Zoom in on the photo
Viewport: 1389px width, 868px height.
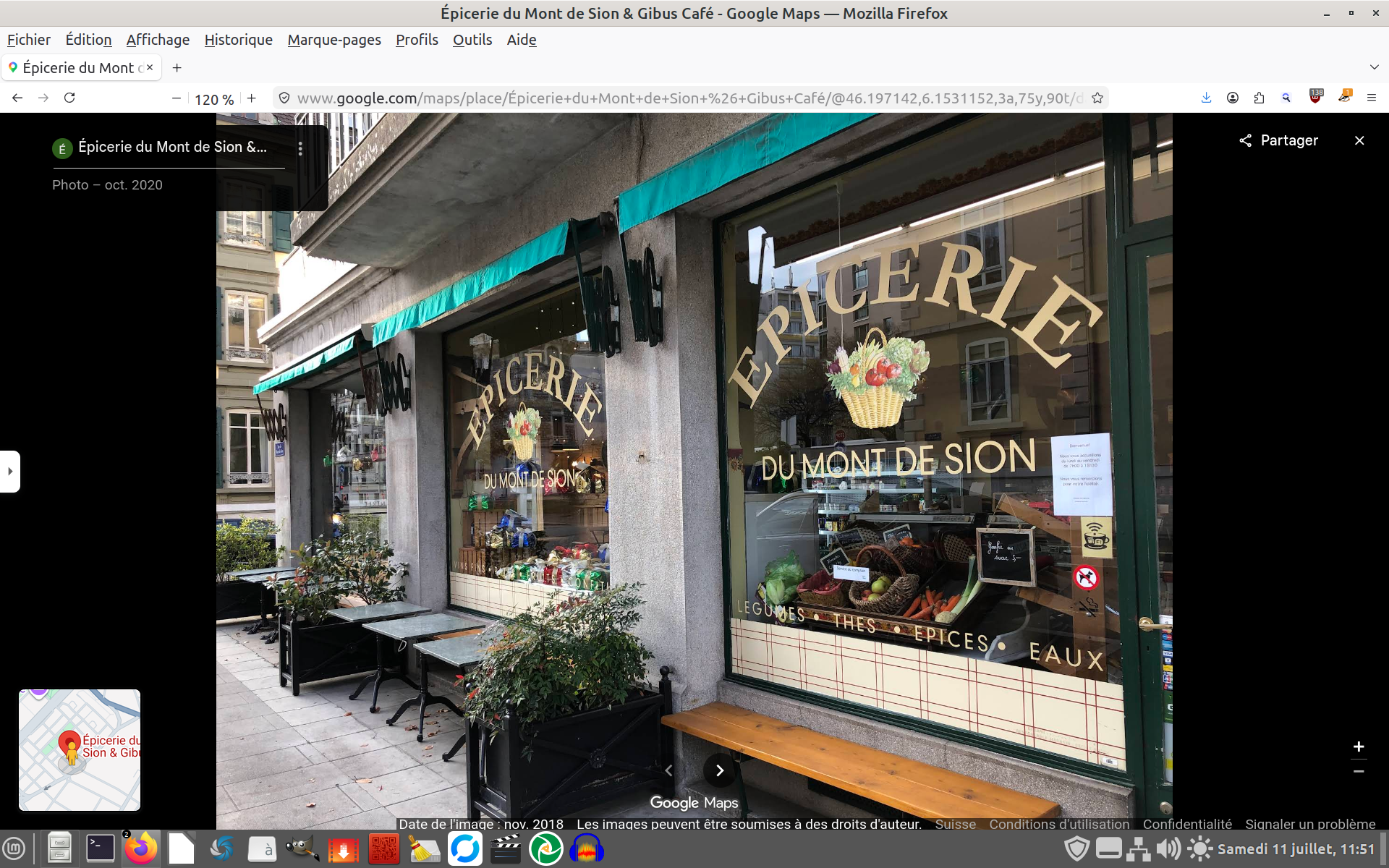click(1359, 746)
